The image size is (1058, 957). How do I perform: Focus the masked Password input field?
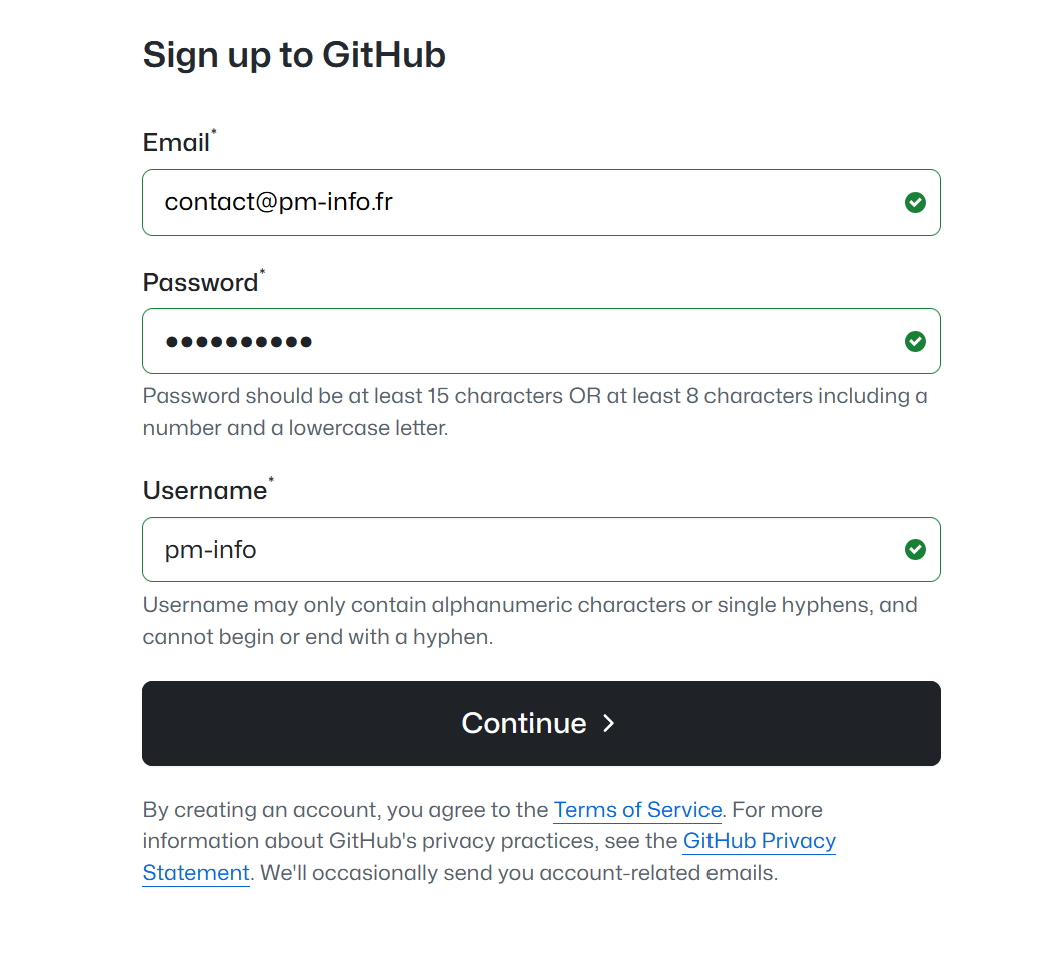520,342
